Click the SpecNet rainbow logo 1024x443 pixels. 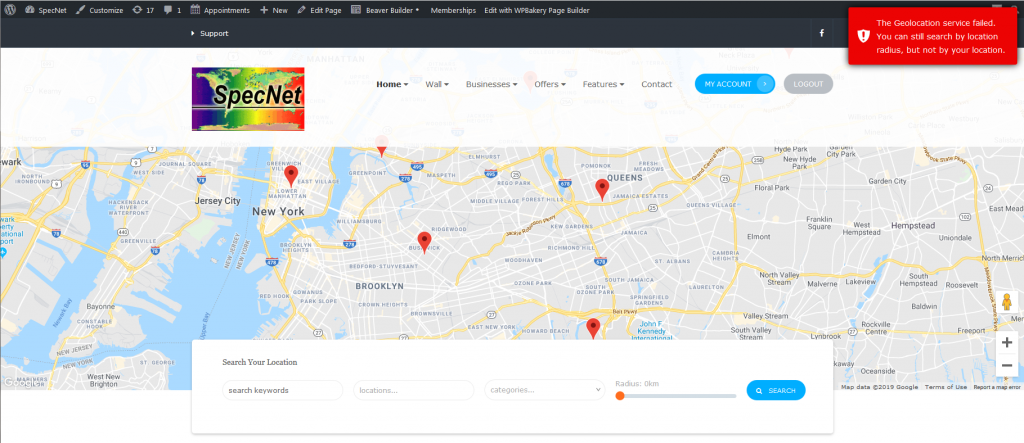tap(248, 98)
